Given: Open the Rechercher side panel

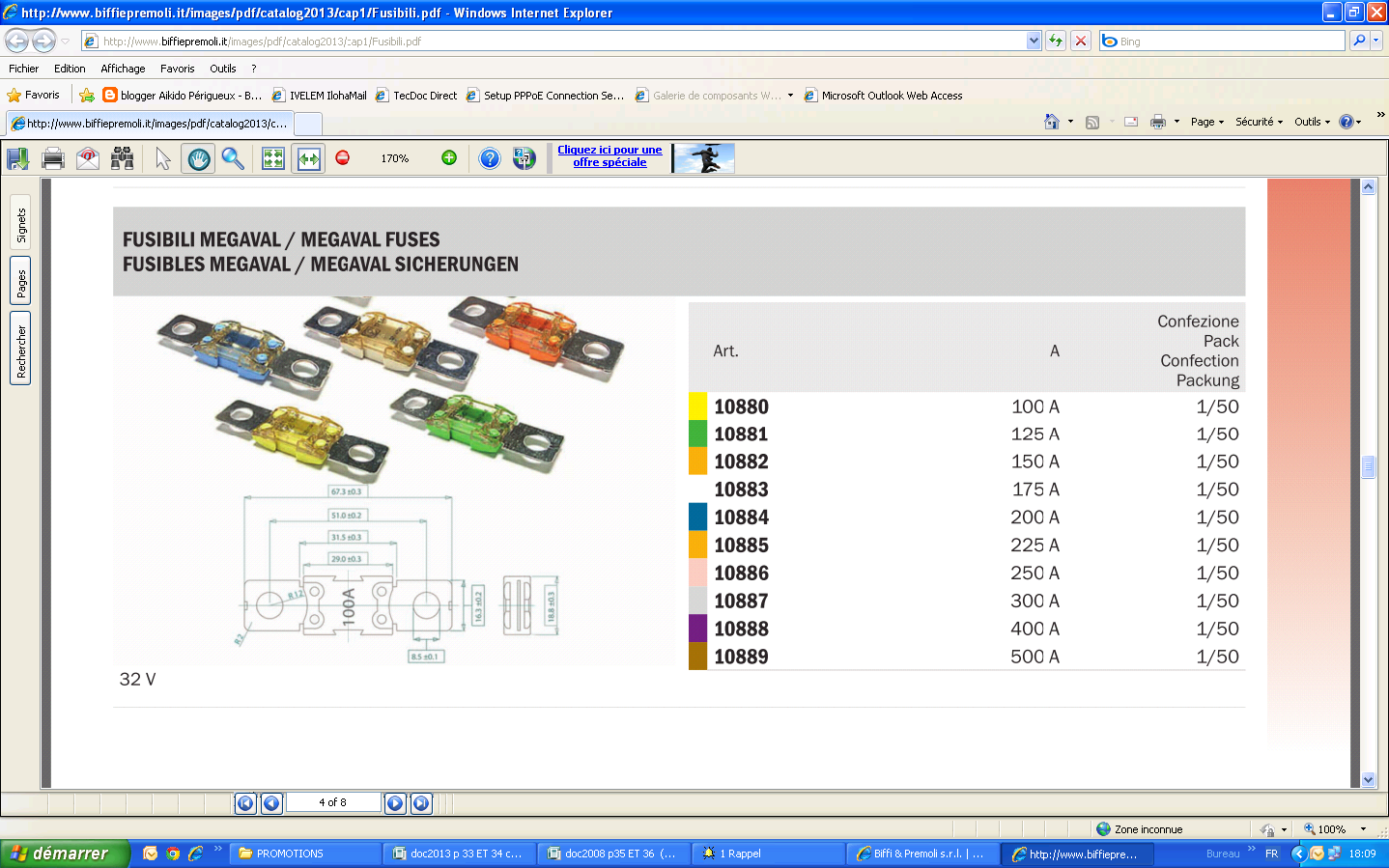Looking at the screenshot, I should [x=20, y=350].
